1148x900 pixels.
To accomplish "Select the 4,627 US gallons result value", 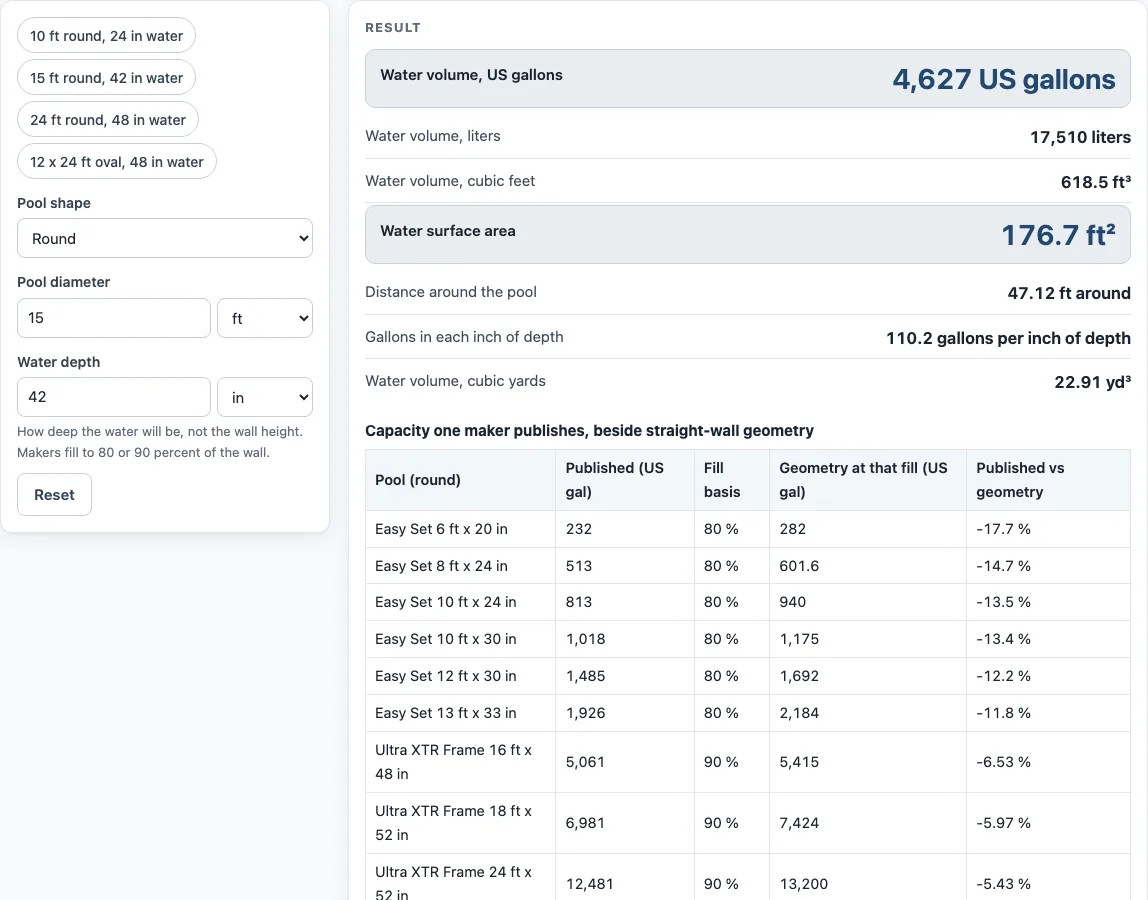I will 1003,79.
